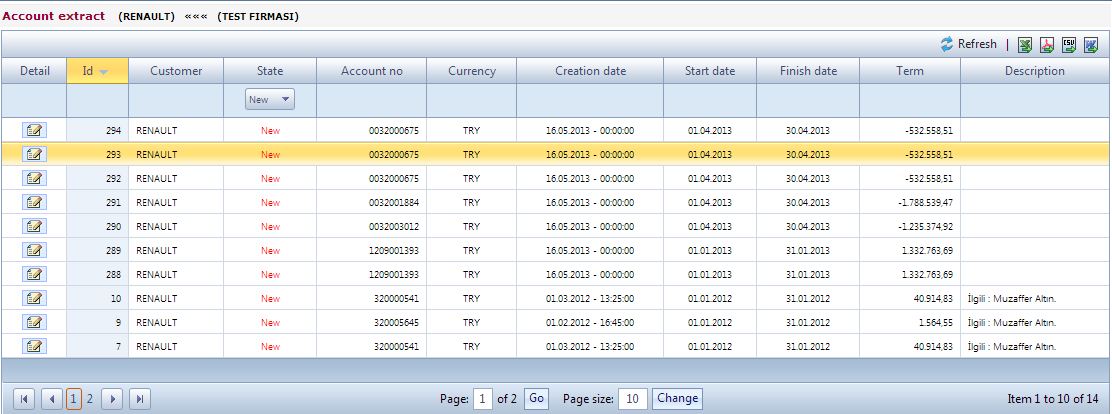Open detail of row Id 10

[34, 298]
